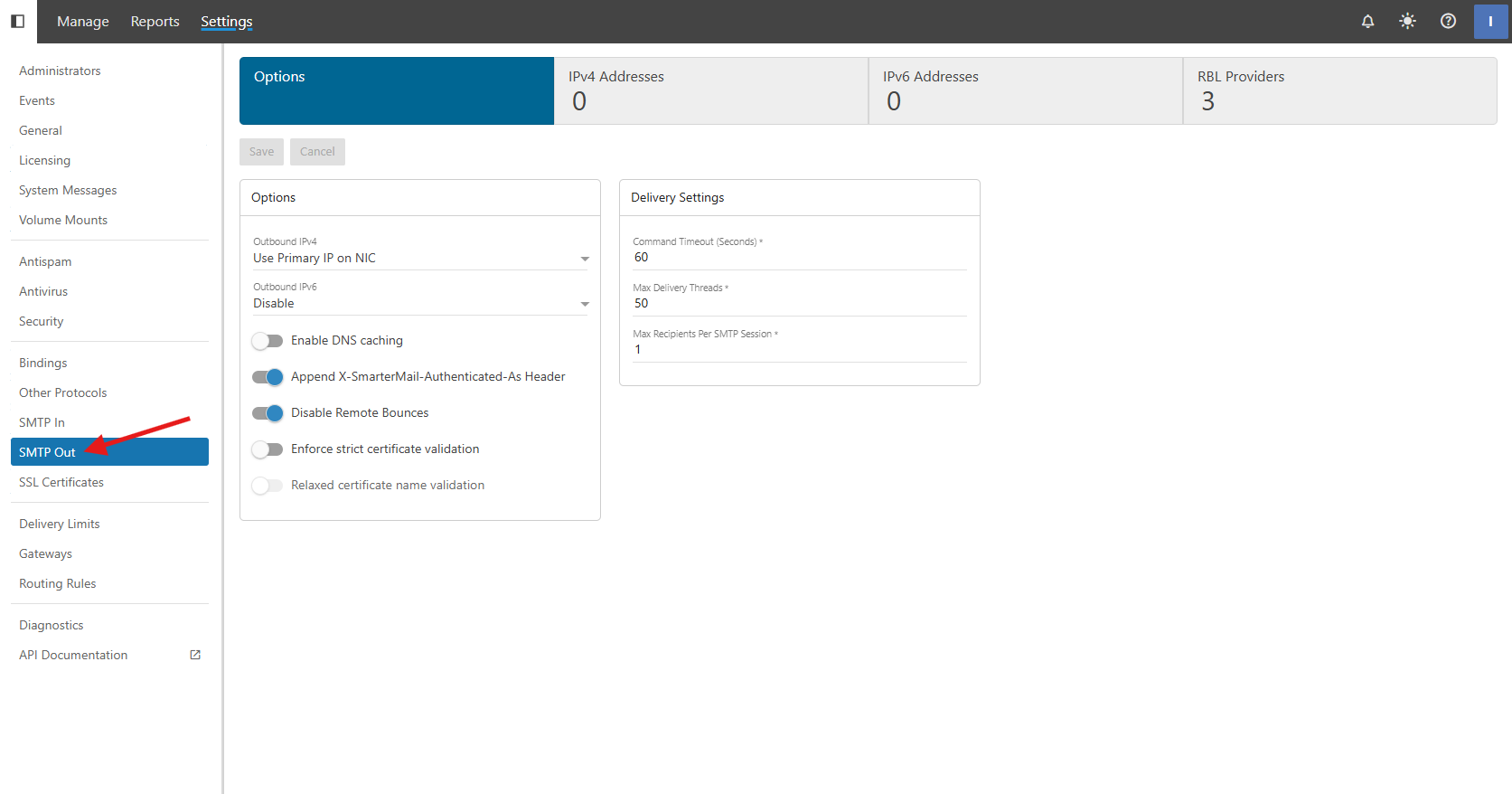This screenshot has width=1512, height=794.
Task: Switch theme using the sun icon
Action: pyautogui.click(x=1407, y=21)
